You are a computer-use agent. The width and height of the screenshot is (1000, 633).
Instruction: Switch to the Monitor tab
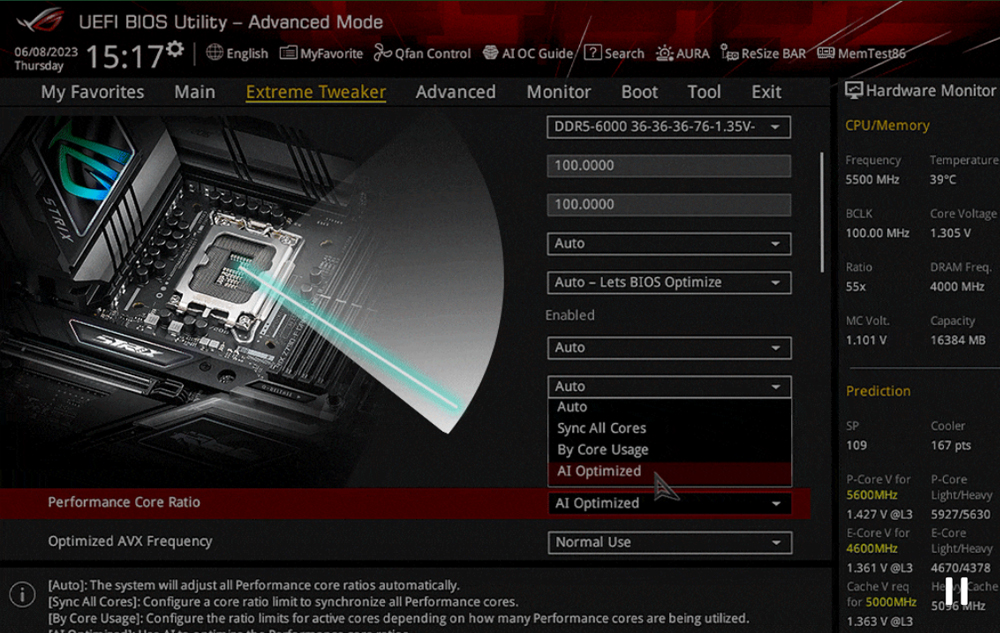click(x=558, y=92)
